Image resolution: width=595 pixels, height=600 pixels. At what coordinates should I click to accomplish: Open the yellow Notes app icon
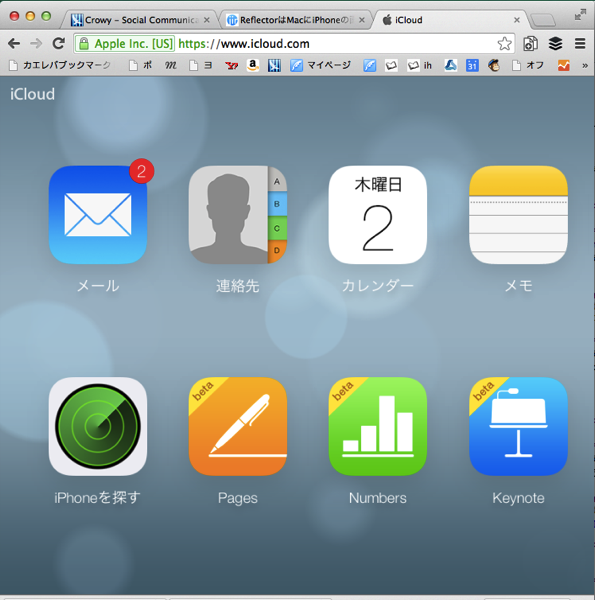(518, 215)
